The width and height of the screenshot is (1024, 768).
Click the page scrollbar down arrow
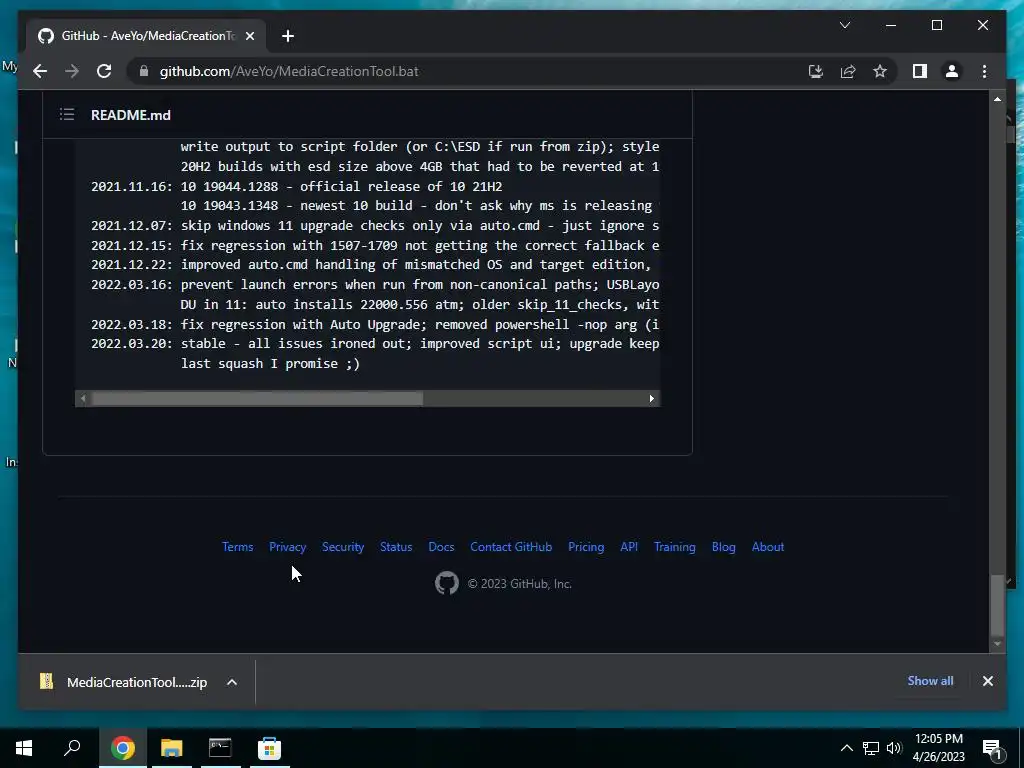click(997, 644)
